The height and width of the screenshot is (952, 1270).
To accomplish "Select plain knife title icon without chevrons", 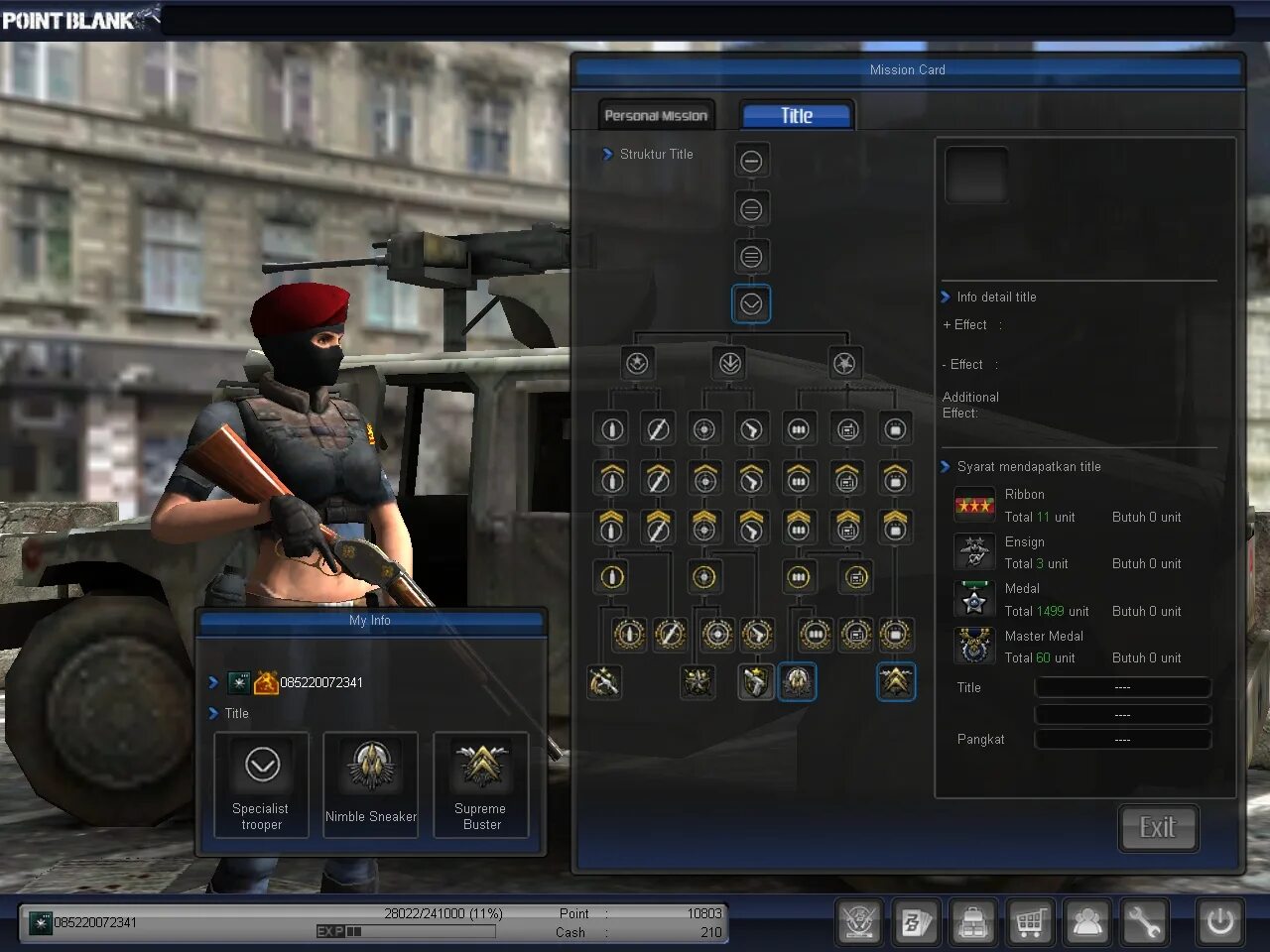I will point(657,429).
